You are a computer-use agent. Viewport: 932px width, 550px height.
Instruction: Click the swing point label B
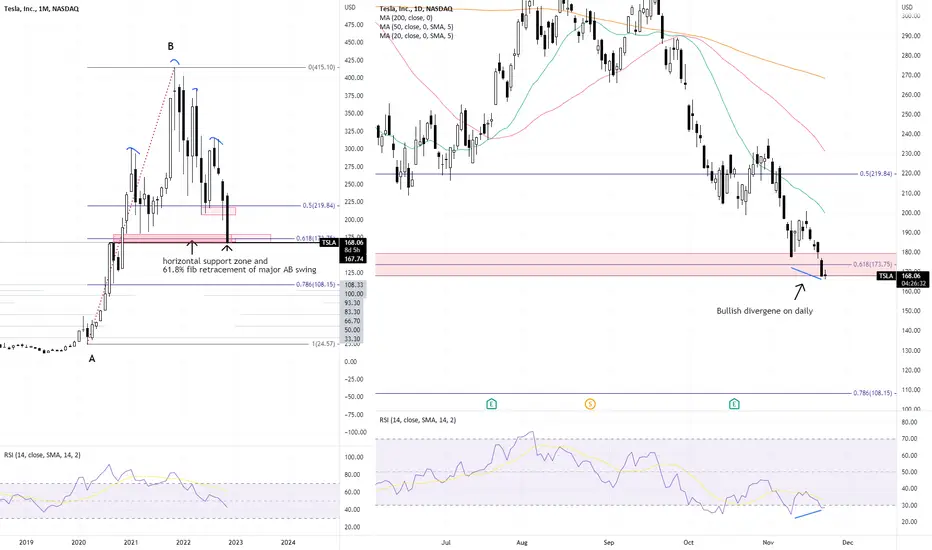click(x=171, y=46)
